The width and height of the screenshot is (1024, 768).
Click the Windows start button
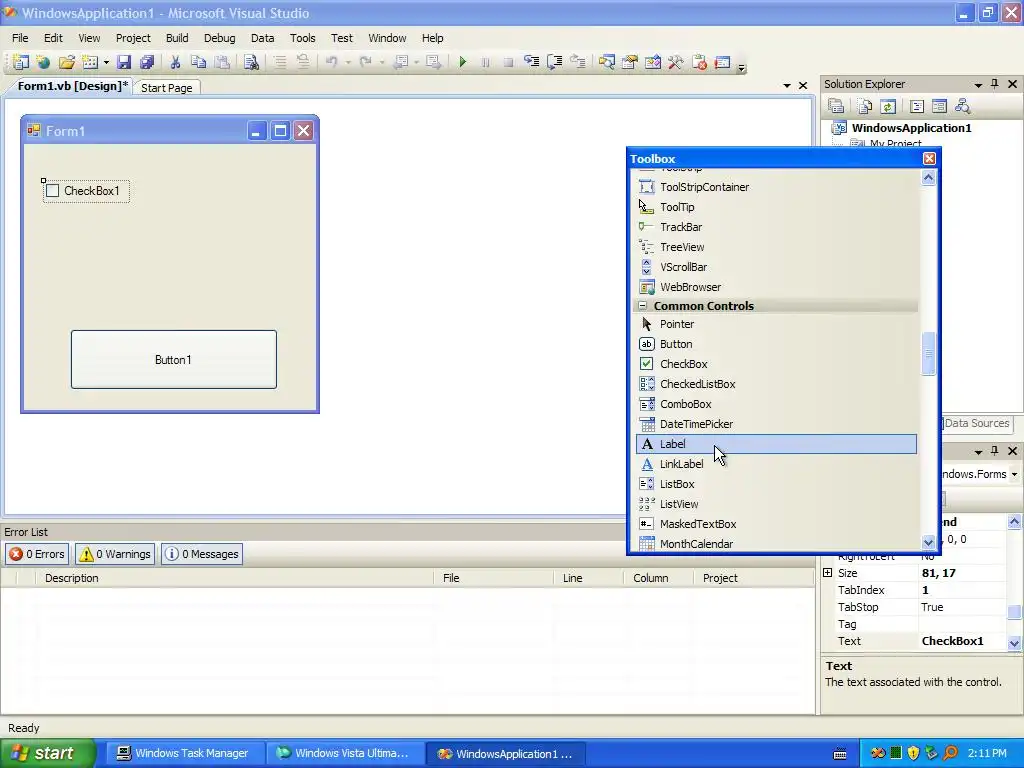point(48,754)
